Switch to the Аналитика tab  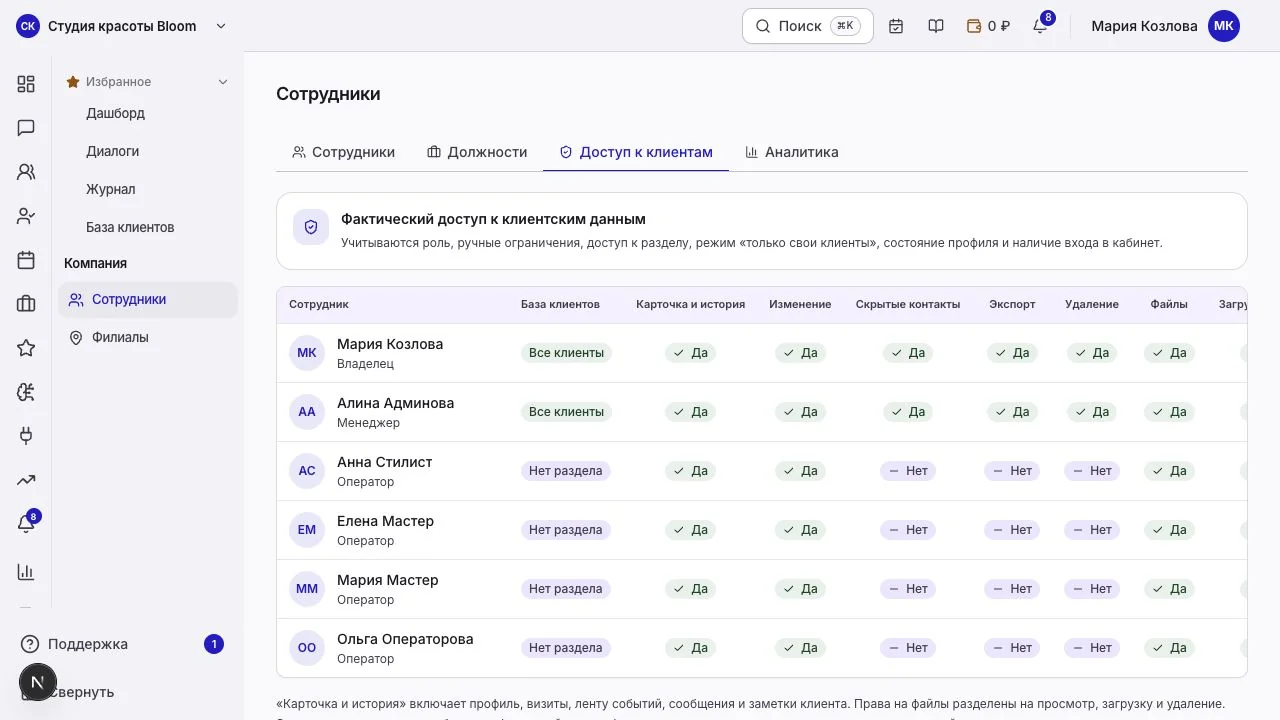coord(792,152)
